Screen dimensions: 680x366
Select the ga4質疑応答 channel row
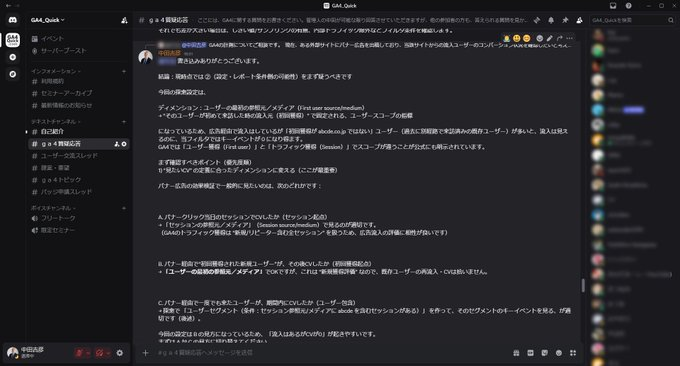coord(79,144)
